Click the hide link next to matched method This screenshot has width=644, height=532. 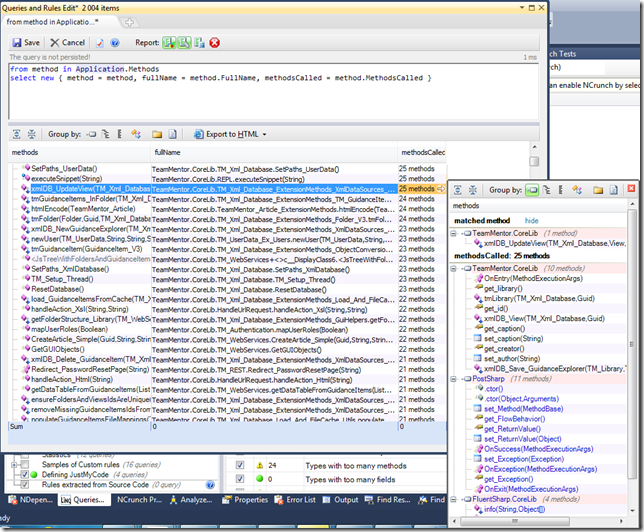[531, 220]
